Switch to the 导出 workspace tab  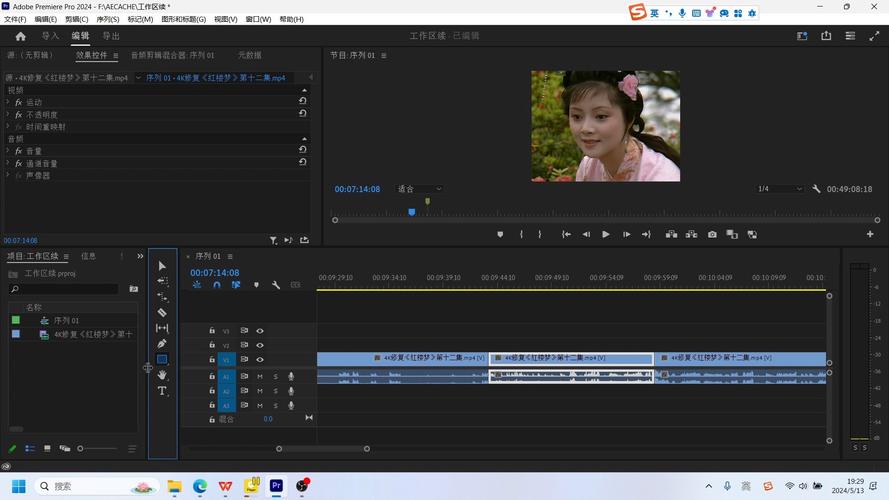coord(111,36)
